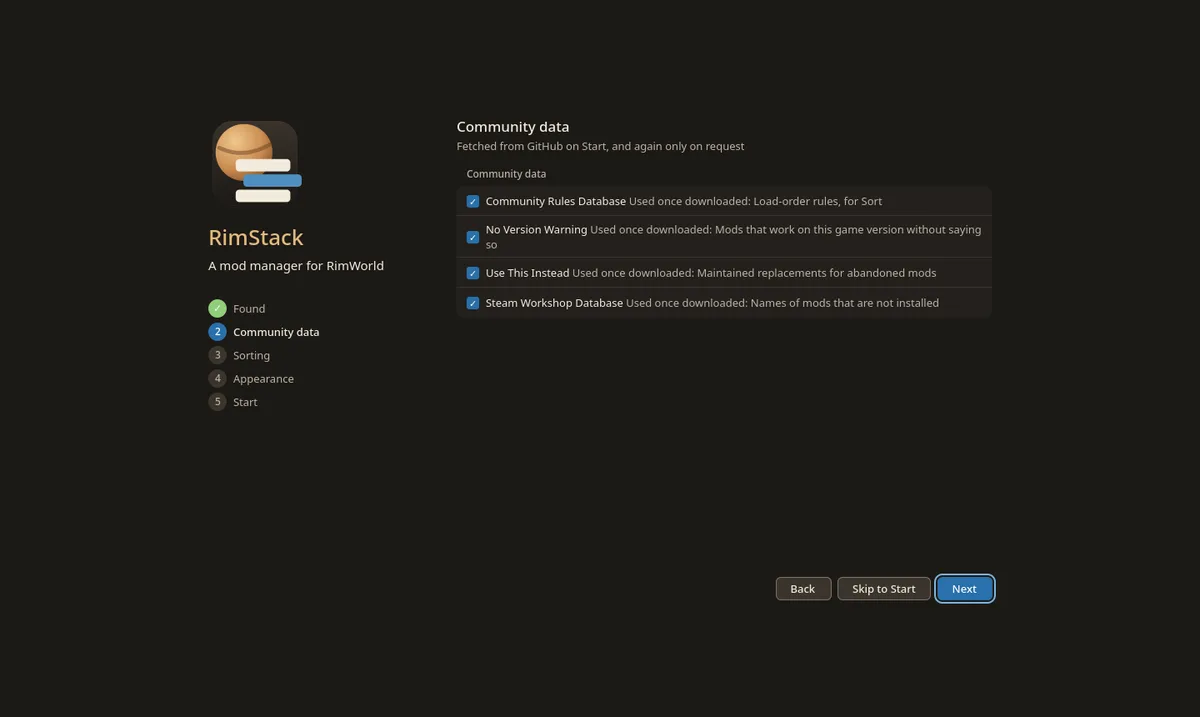Click the RimStack title text
The height and width of the screenshot is (717, 1200).
[x=256, y=238]
